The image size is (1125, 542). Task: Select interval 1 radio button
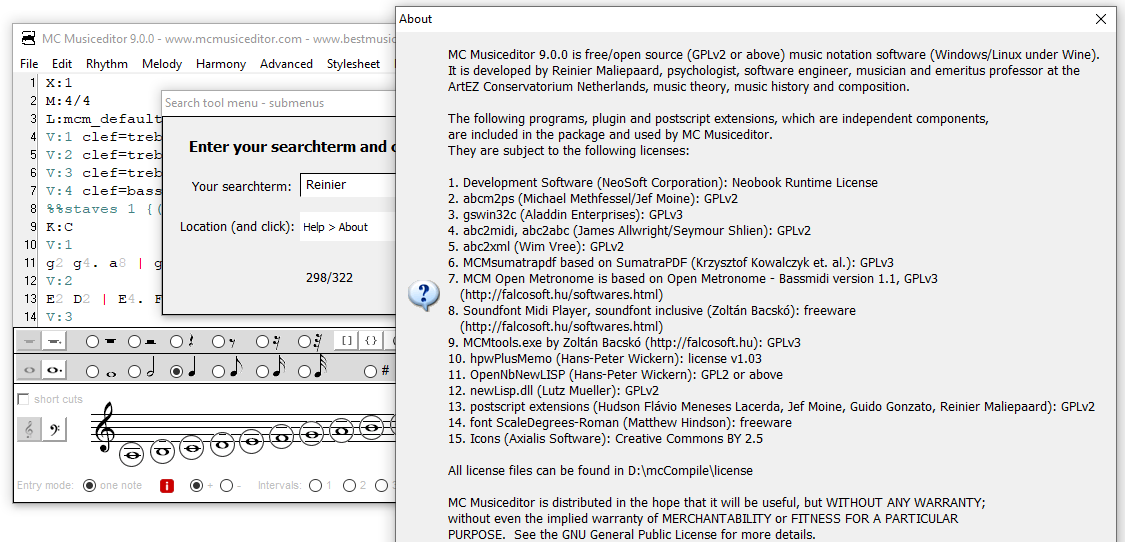315,486
